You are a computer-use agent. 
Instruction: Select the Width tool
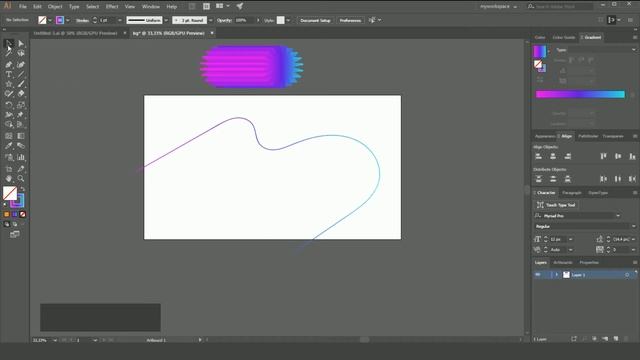click(9, 115)
